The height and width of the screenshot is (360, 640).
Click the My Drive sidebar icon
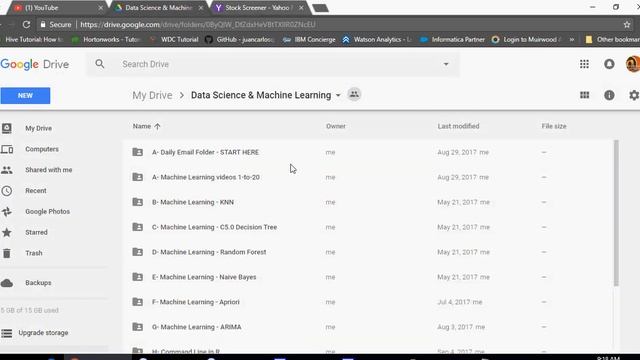[7, 128]
